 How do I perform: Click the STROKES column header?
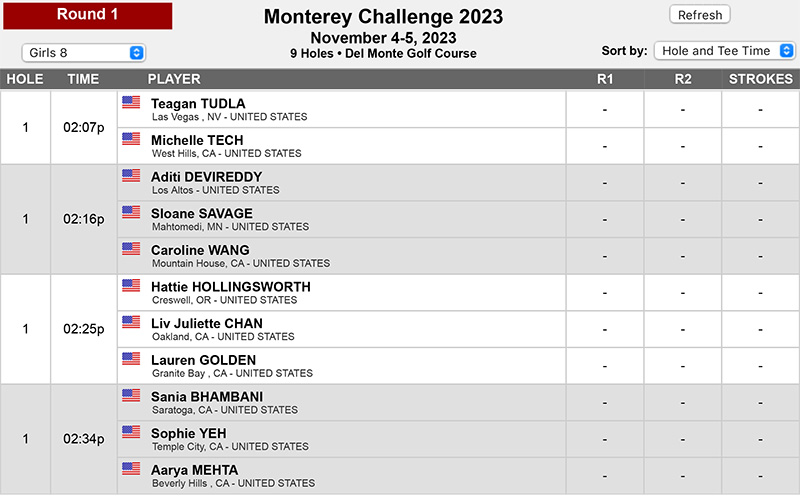click(x=760, y=79)
